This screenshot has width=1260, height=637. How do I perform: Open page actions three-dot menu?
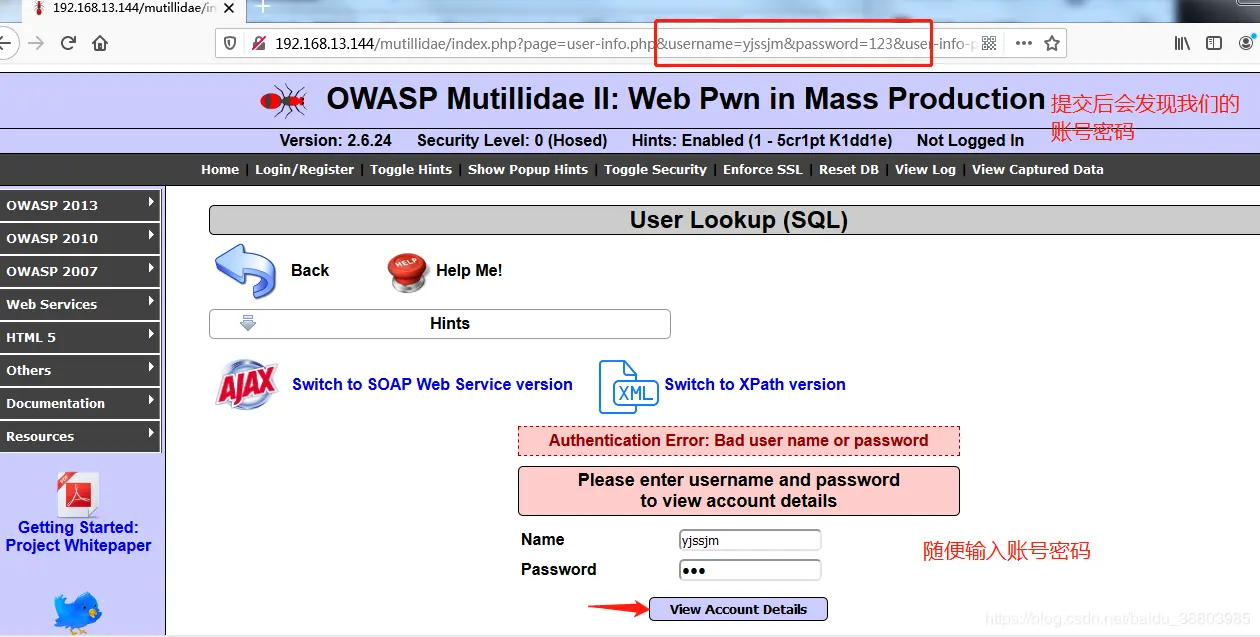(1023, 43)
